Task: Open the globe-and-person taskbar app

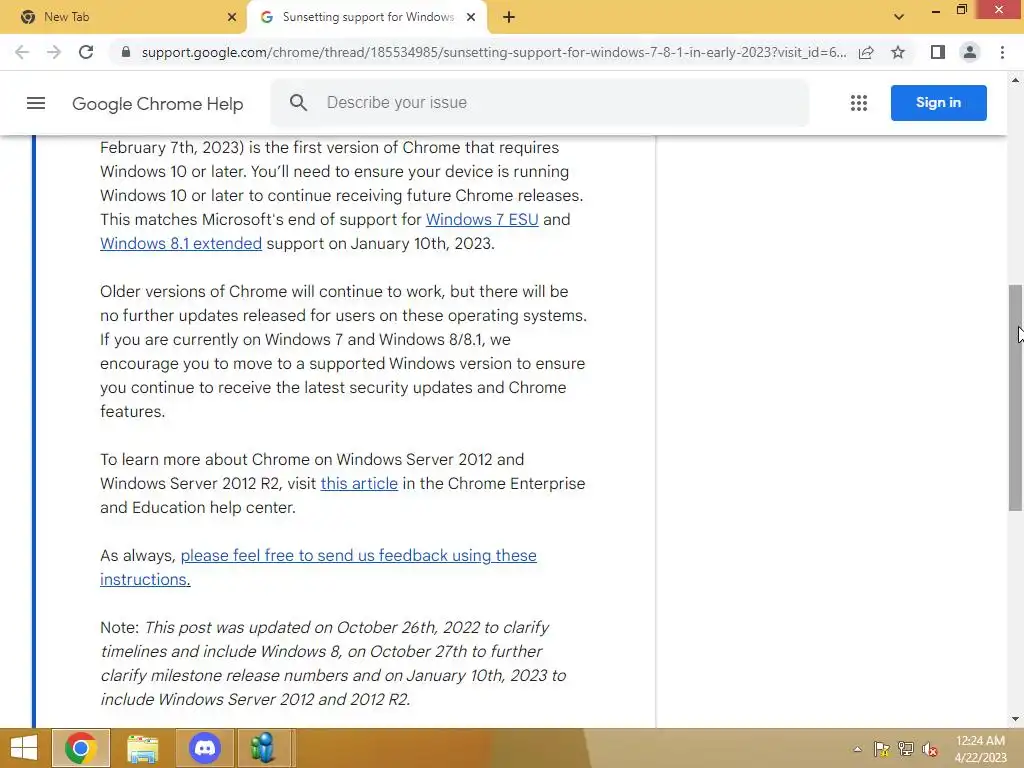Action: (263, 748)
